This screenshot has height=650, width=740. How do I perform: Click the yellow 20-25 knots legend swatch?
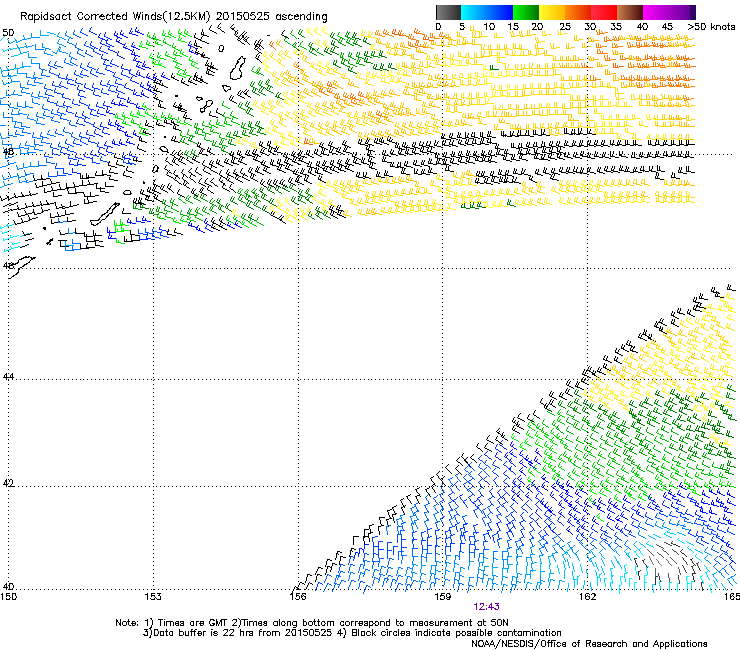point(552,12)
